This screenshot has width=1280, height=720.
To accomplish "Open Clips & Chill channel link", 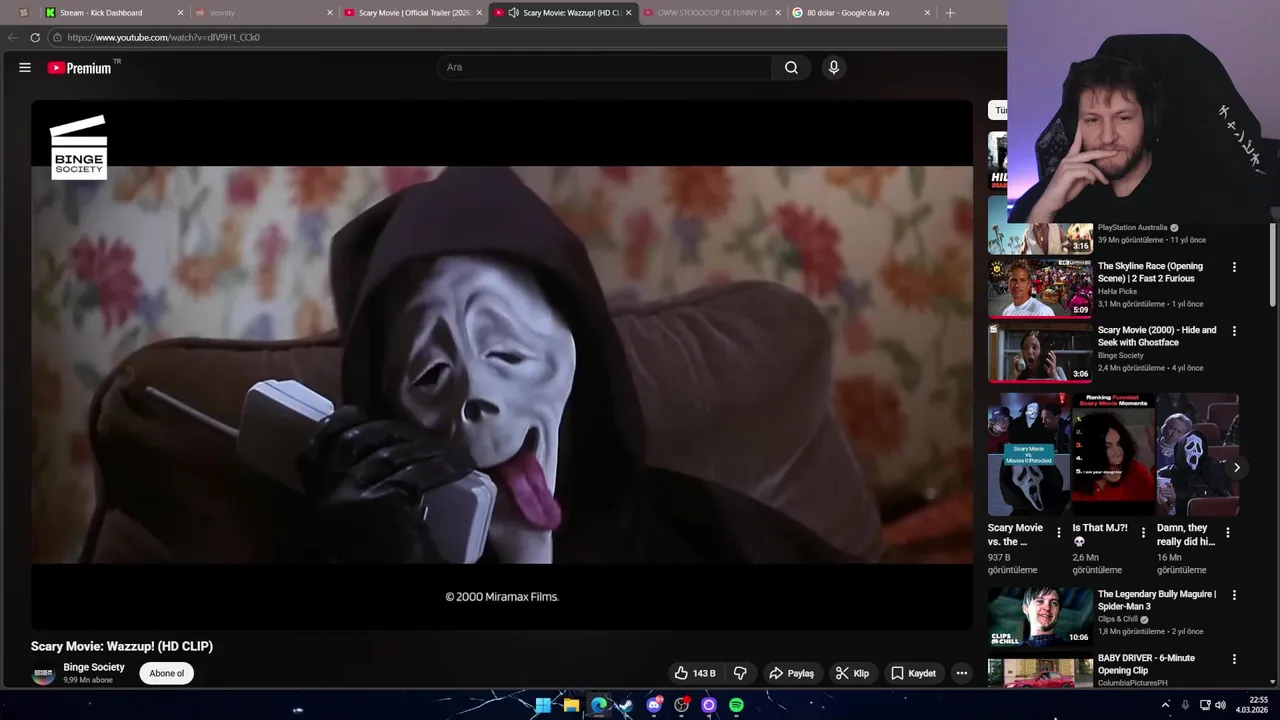I will [x=1118, y=619].
